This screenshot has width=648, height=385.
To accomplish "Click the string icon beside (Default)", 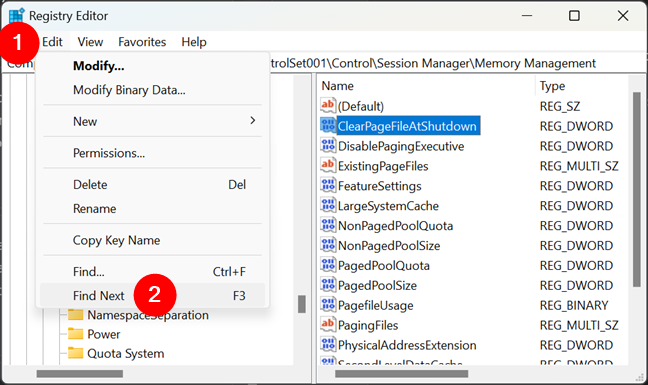I will [328, 106].
